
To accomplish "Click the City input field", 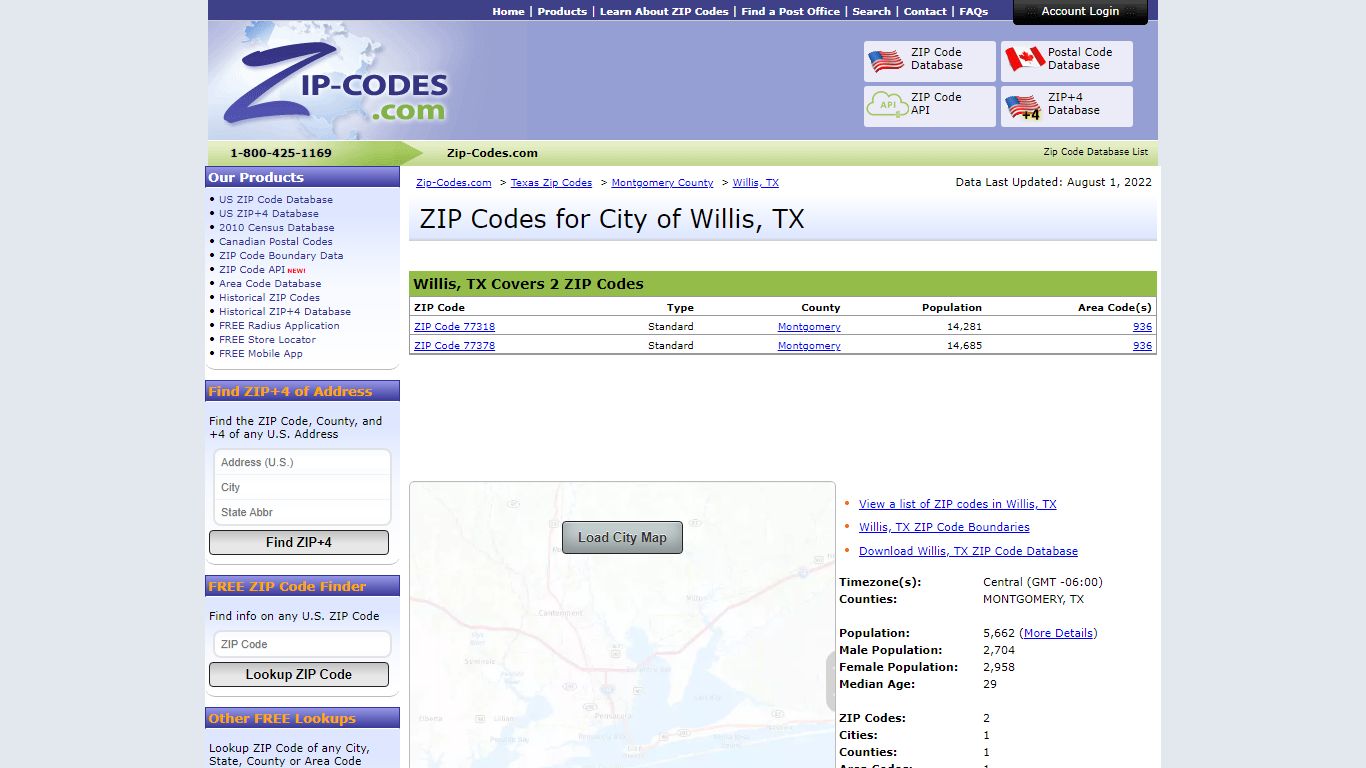I will pos(302,487).
